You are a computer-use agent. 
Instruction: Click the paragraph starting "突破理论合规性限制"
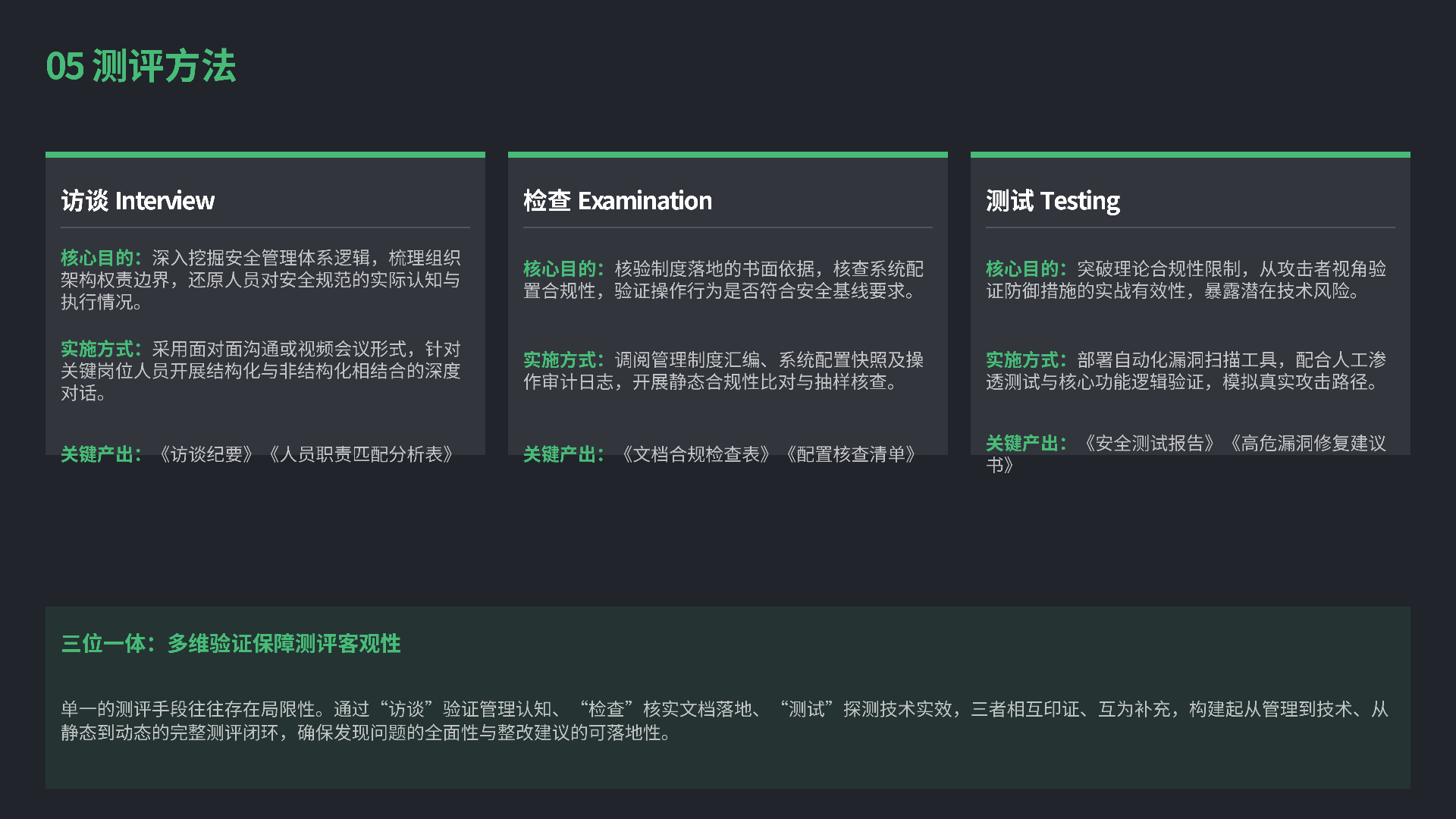point(1186,280)
